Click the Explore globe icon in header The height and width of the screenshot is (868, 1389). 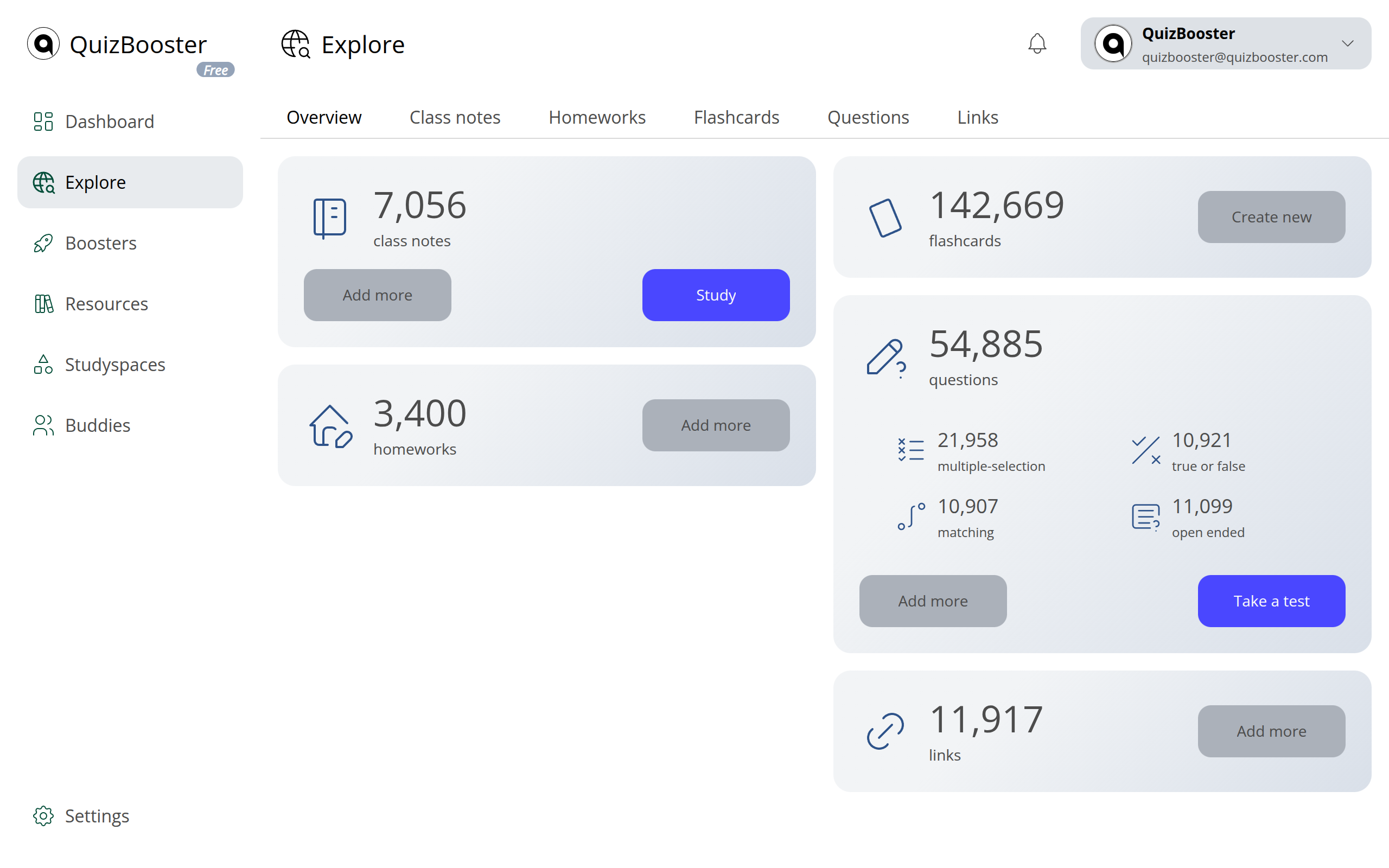296,44
